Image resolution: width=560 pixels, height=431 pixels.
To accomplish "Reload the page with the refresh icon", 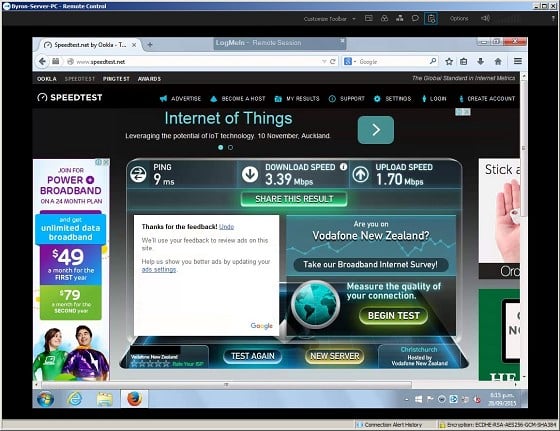I will [x=332, y=61].
